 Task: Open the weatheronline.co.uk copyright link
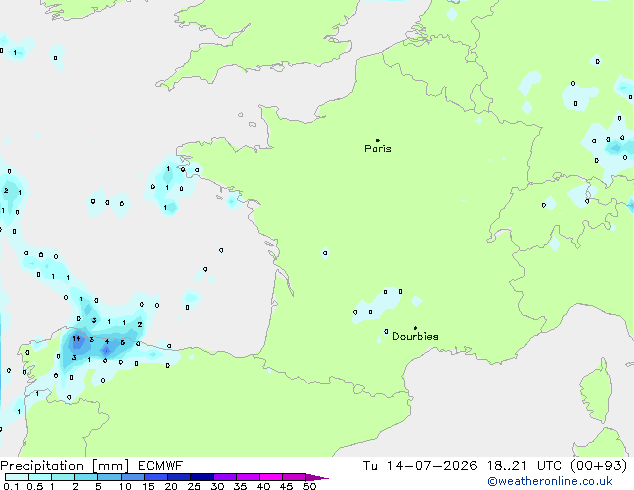550,481
